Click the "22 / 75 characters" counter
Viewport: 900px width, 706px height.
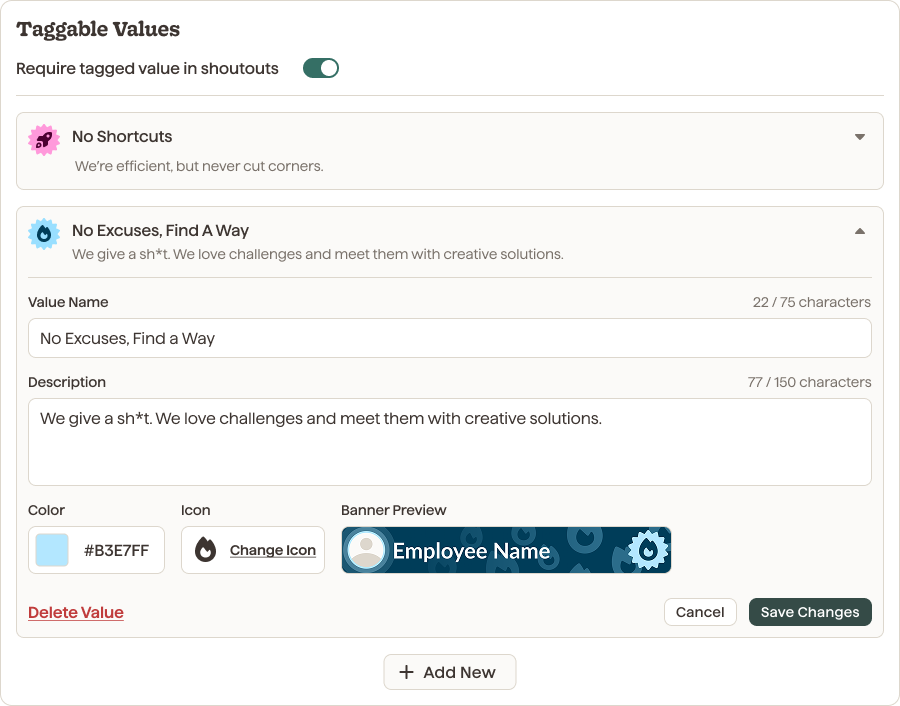(x=812, y=302)
